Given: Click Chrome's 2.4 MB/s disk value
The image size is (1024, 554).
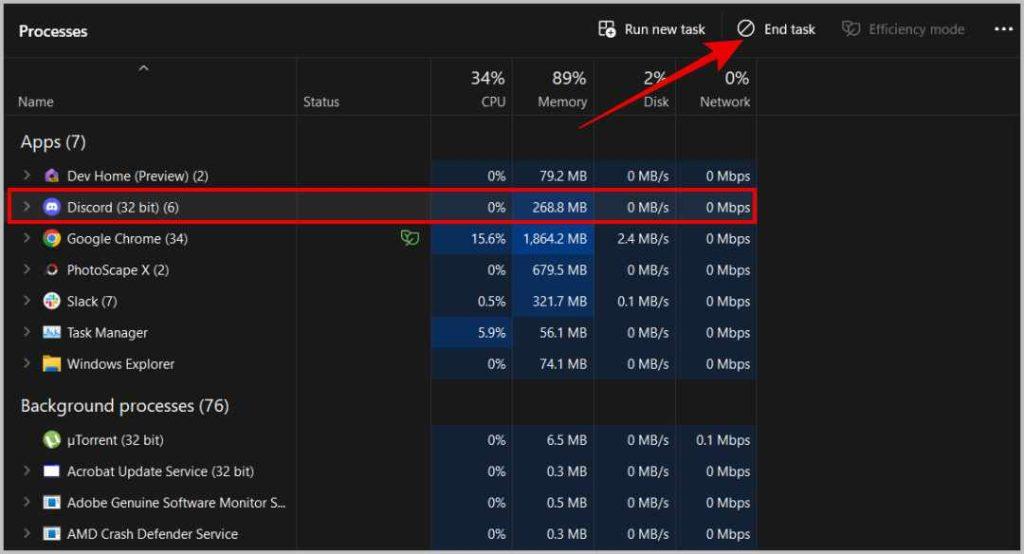Looking at the screenshot, I should coord(643,238).
